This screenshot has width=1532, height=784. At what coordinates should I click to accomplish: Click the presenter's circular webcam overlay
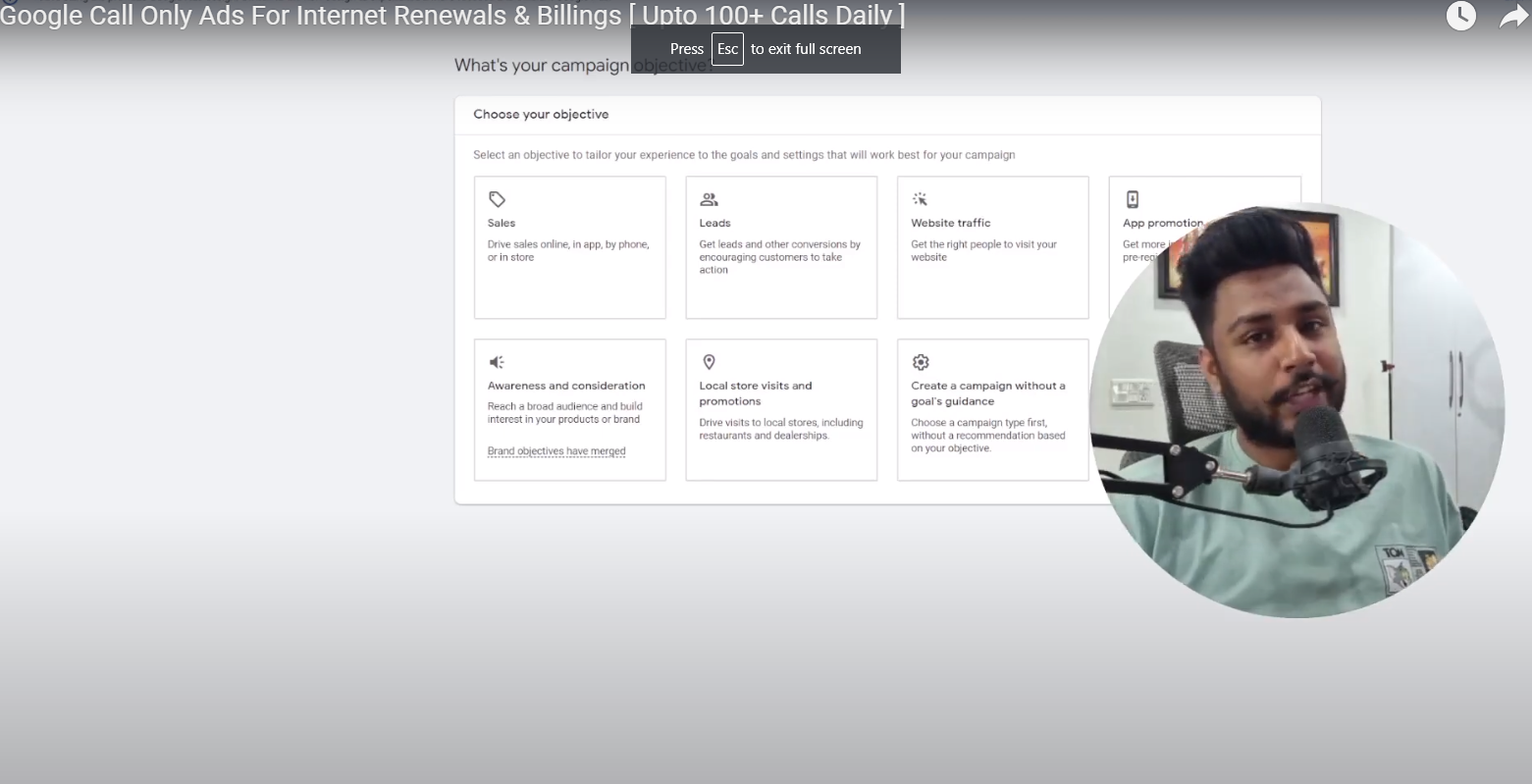[x=1296, y=410]
